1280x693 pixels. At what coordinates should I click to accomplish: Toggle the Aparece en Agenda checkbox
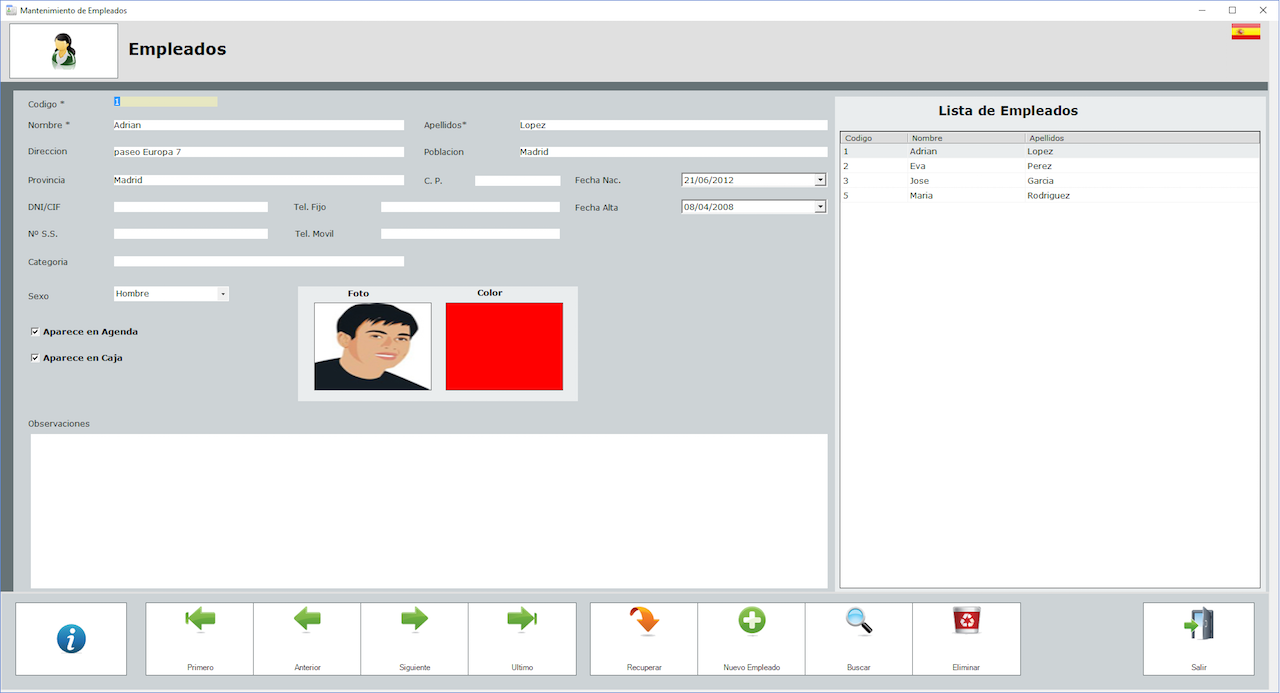click(x=35, y=332)
